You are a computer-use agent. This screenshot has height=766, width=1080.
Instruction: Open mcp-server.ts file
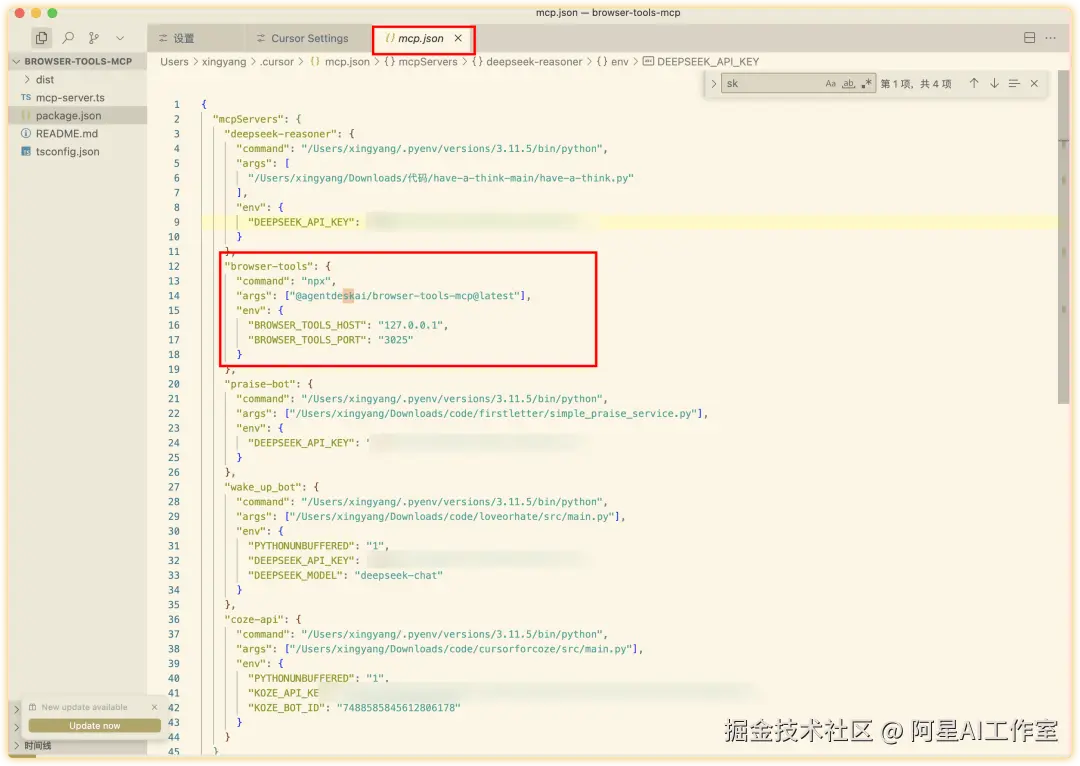tap(70, 98)
